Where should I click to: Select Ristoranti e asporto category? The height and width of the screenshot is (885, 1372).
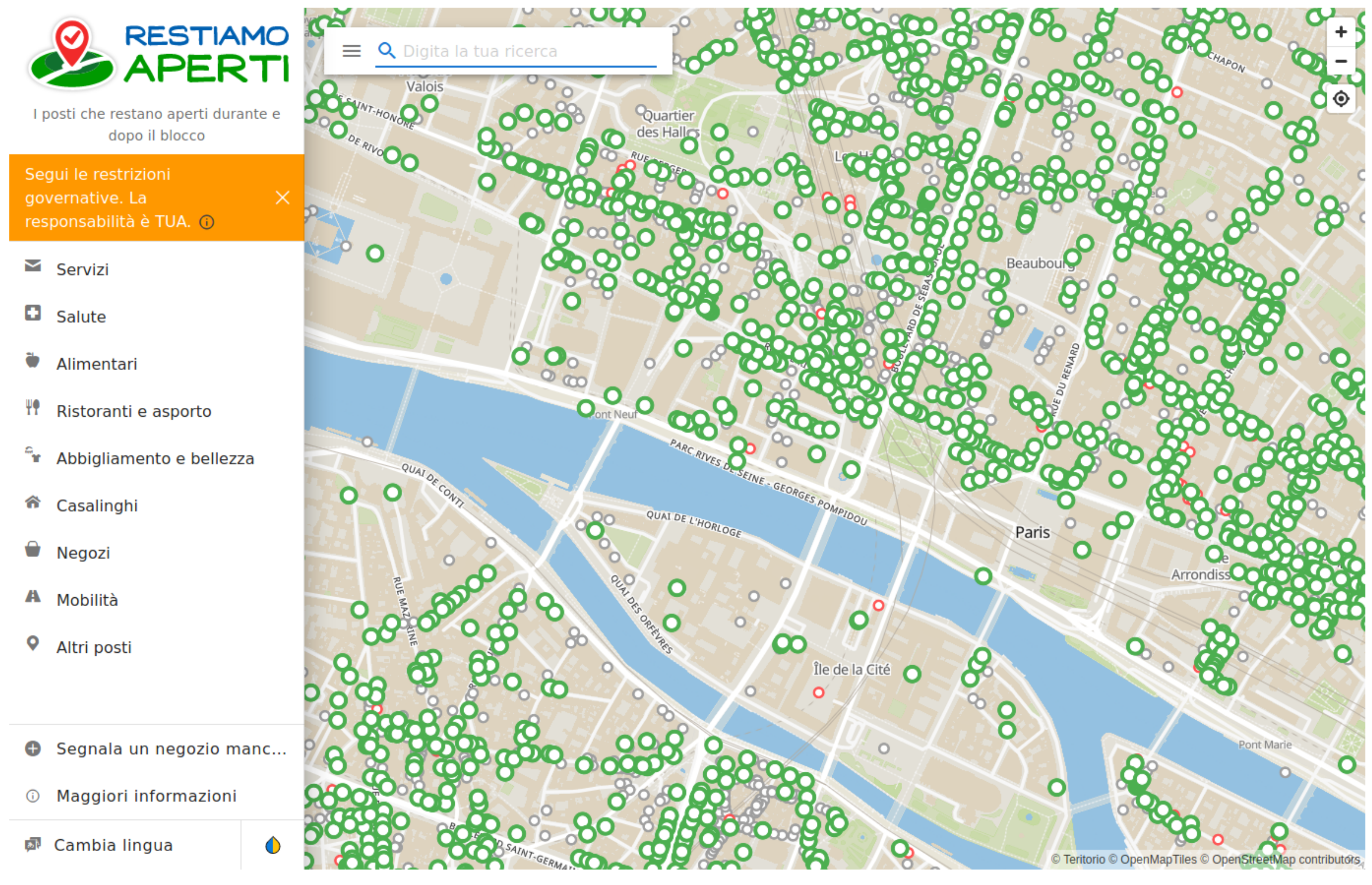click(133, 411)
